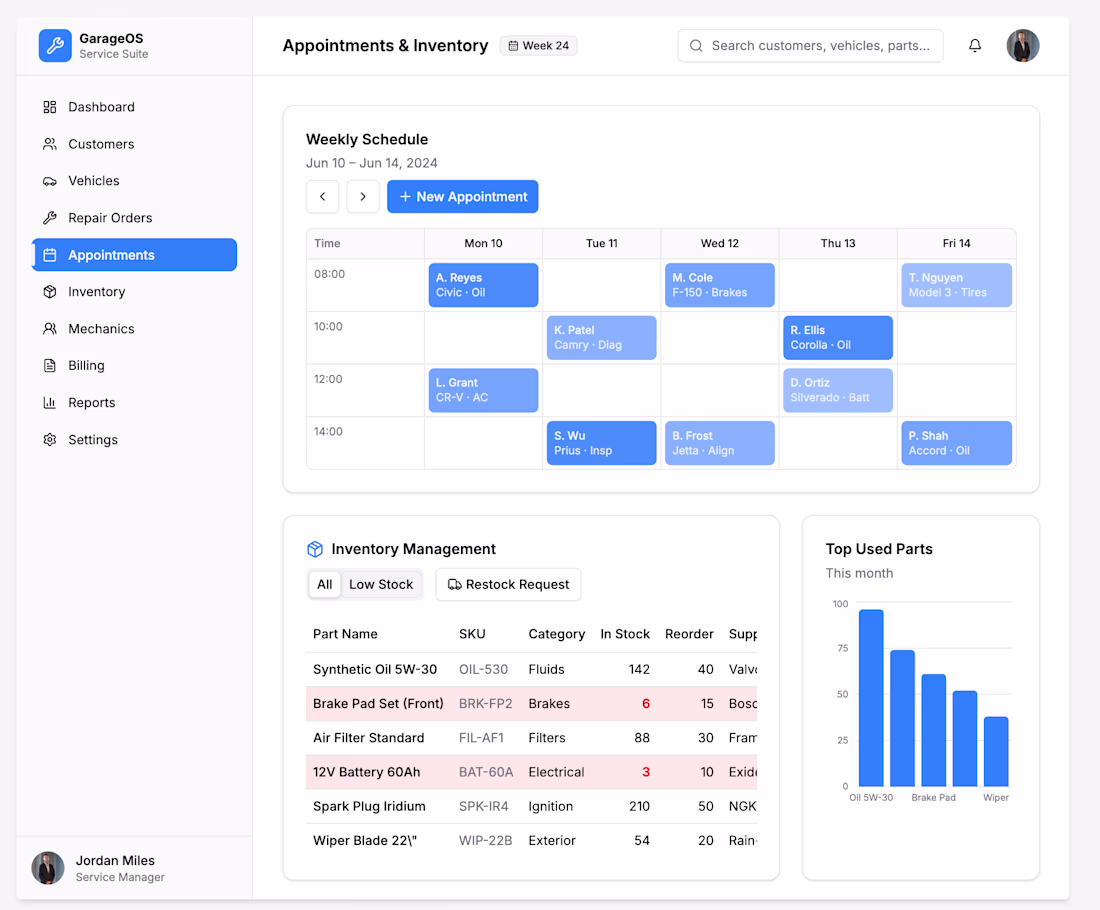Select the All inventory filter tab
The height and width of the screenshot is (910, 1100).
[x=325, y=584]
